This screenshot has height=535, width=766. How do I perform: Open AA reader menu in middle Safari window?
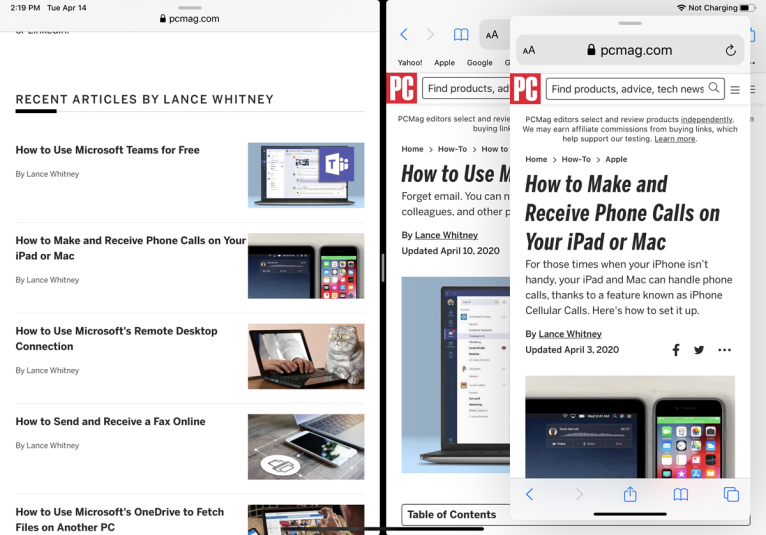tap(492, 35)
